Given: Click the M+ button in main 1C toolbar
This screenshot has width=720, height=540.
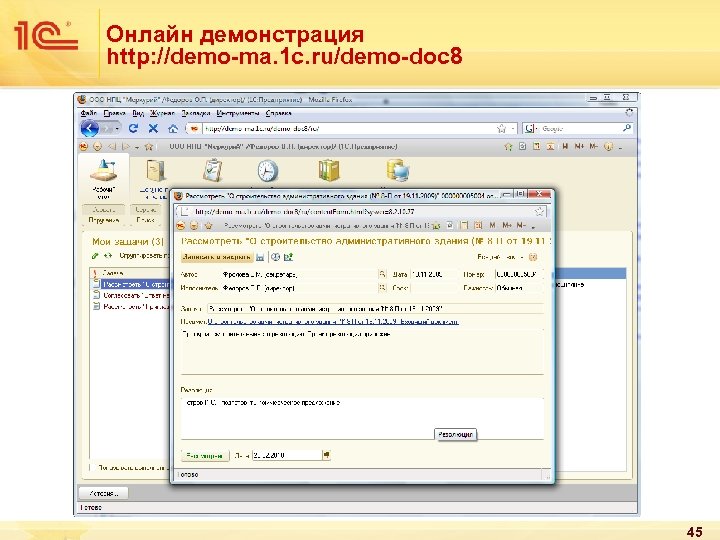Looking at the screenshot, I should [x=579, y=146].
